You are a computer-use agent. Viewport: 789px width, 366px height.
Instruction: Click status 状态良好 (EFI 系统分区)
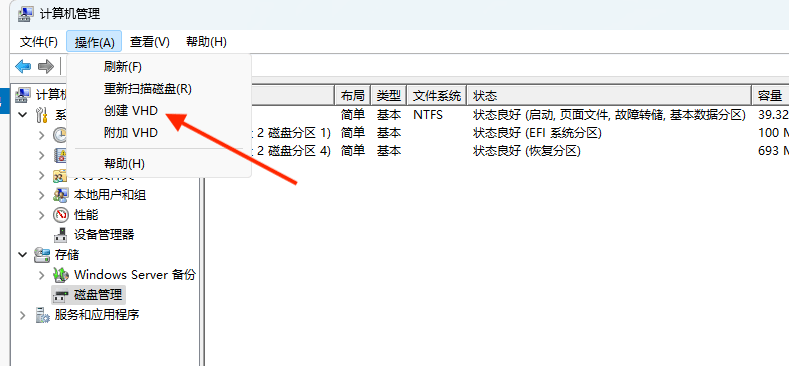[537, 133]
